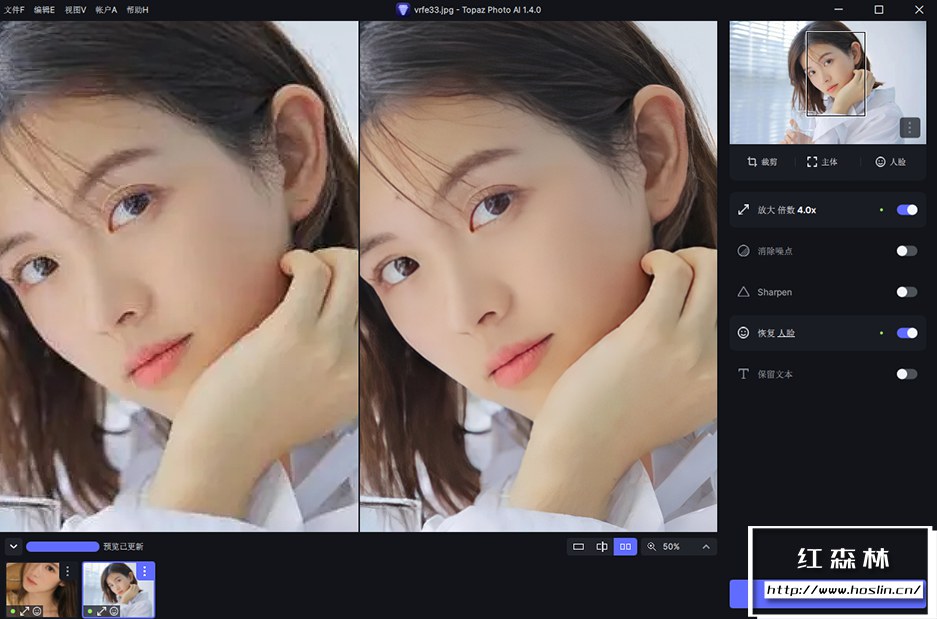Click the upscale arrow icon on first thumbnail

25,611
